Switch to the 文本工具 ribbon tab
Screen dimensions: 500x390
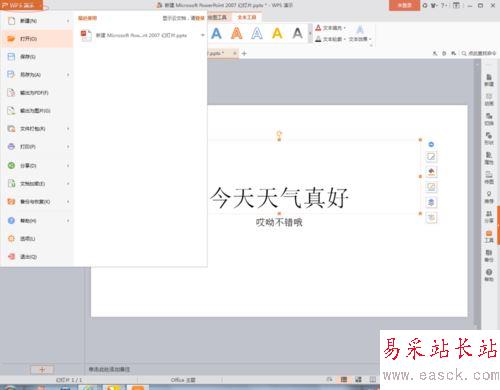click(x=247, y=17)
